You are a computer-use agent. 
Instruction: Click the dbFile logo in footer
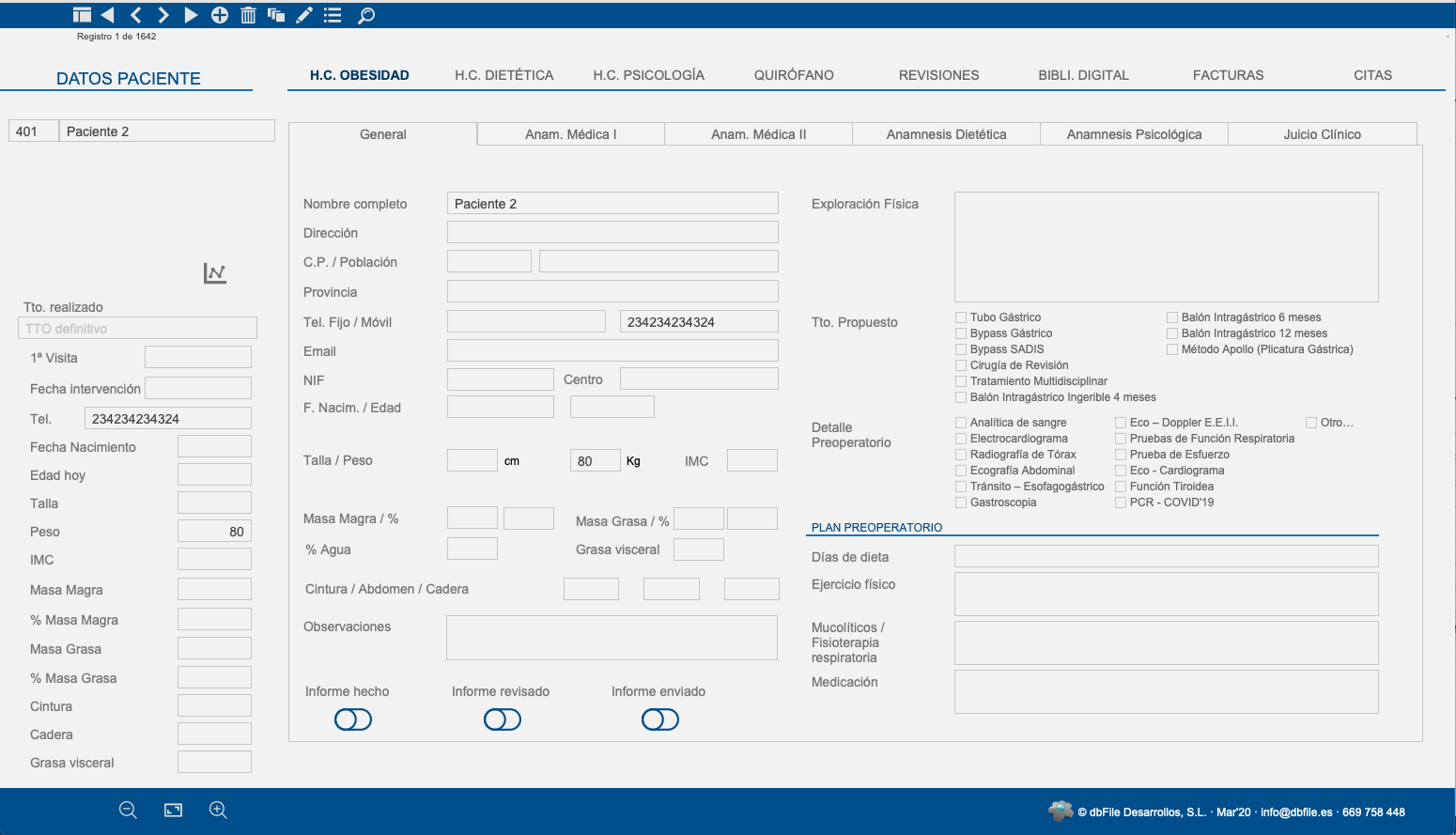coord(1061,812)
